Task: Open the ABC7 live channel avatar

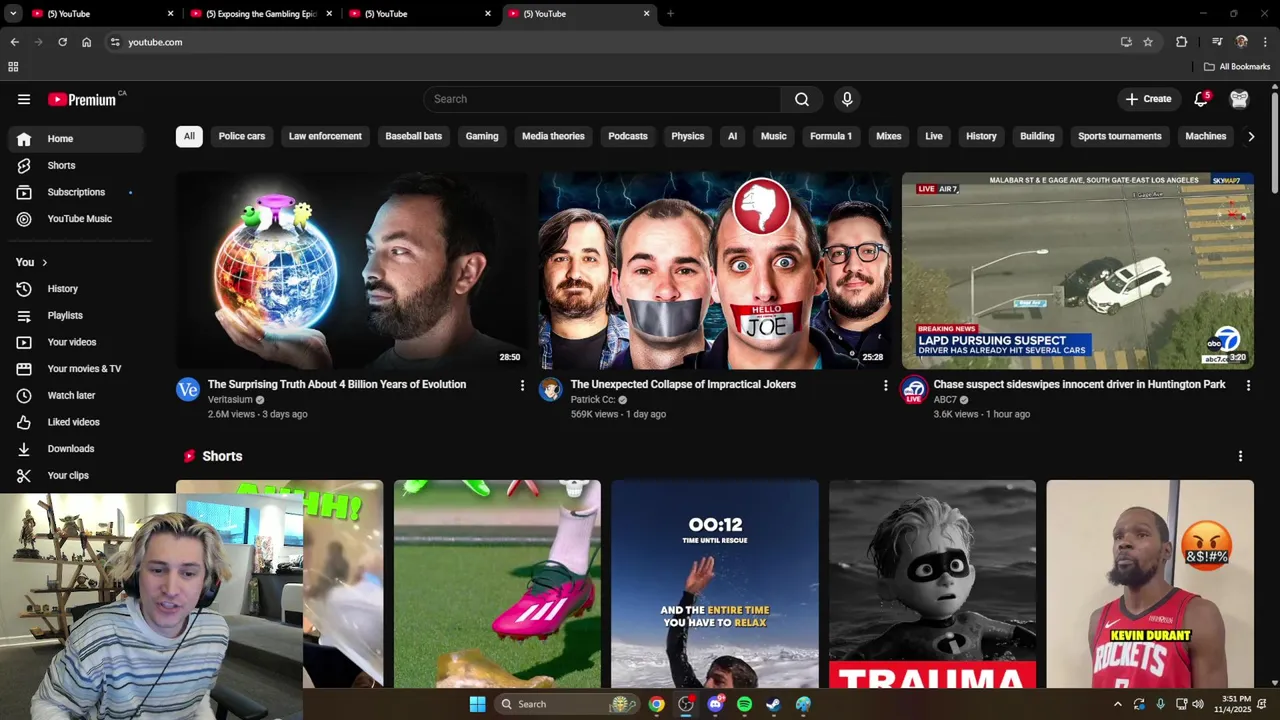Action: click(x=914, y=390)
